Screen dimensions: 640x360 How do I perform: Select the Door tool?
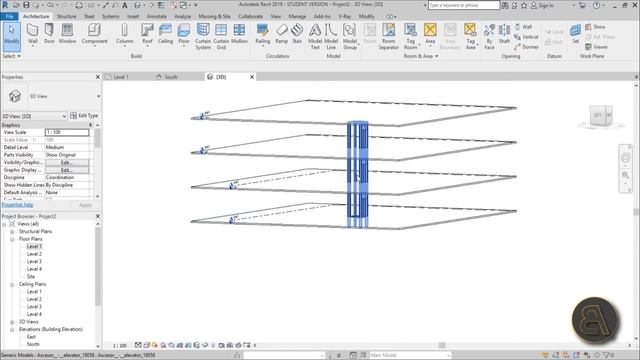click(49, 34)
